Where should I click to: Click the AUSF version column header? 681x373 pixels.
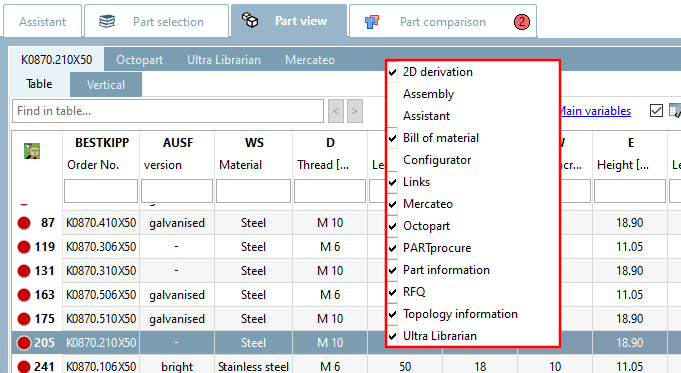pos(177,154)
